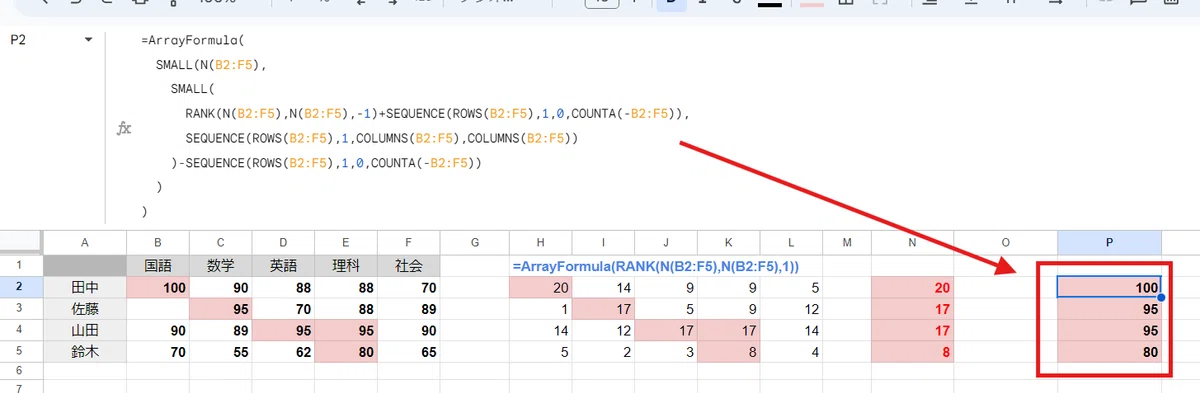Click 鈴木's 数学 score 55
Viewport: 1200px width, 393px height.
pos(220,351)
